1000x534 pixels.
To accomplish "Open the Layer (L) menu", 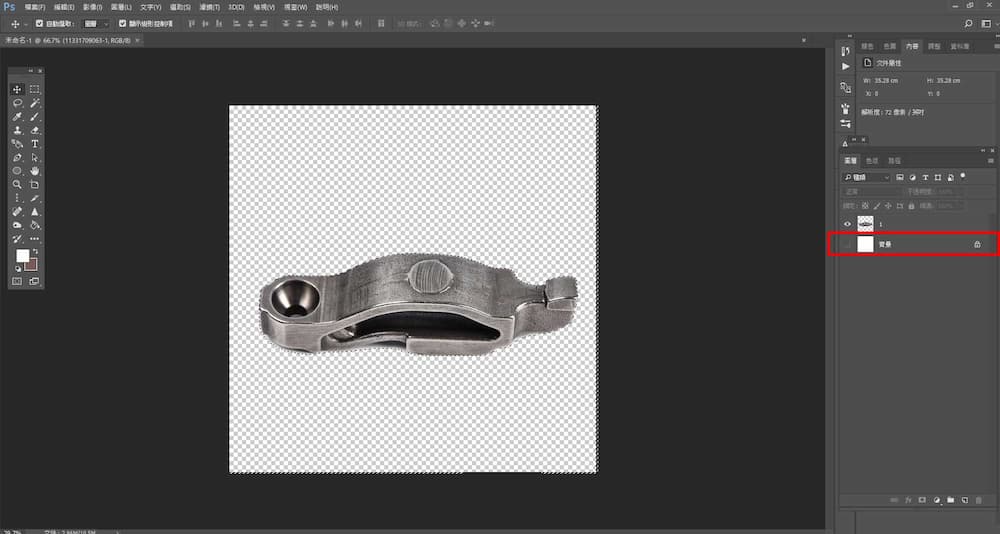I will 121,7.
